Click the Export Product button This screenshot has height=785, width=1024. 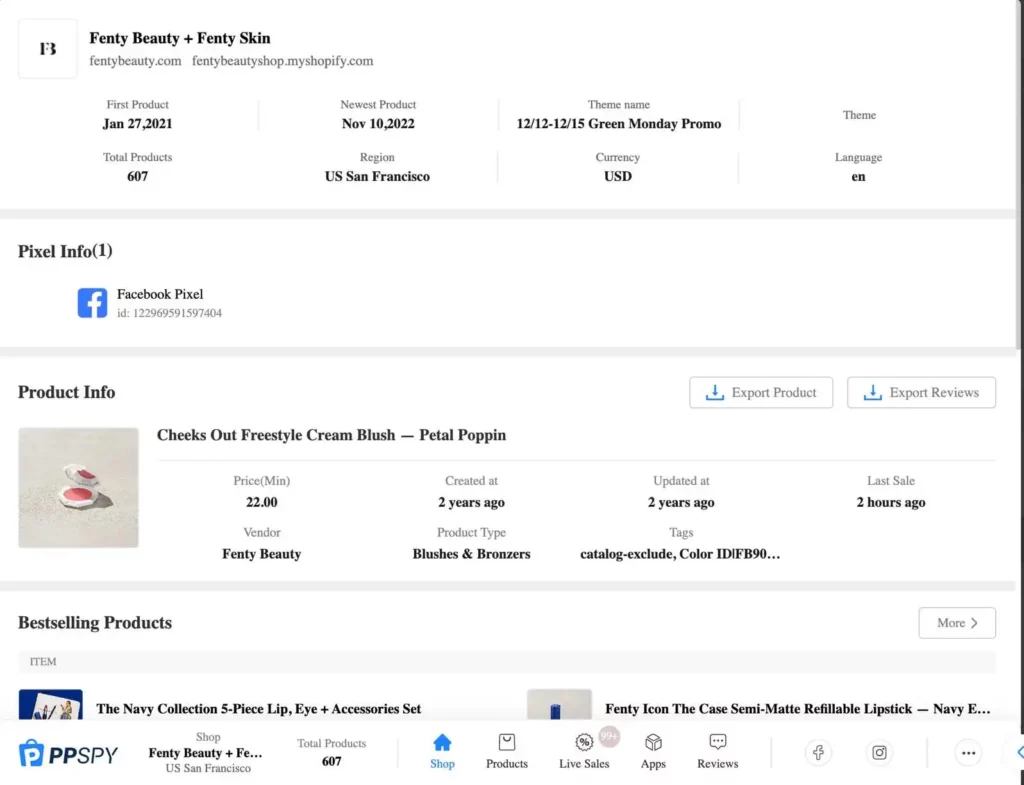click(x=761, y=392)
